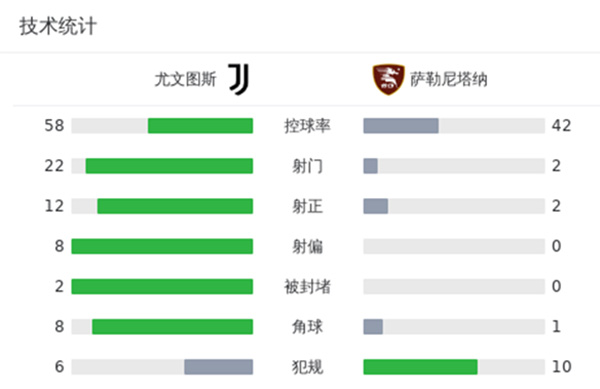Click the Juventus team logo
Image resolution: width=600 pixels, height=389 pixels.
[239, 79]
